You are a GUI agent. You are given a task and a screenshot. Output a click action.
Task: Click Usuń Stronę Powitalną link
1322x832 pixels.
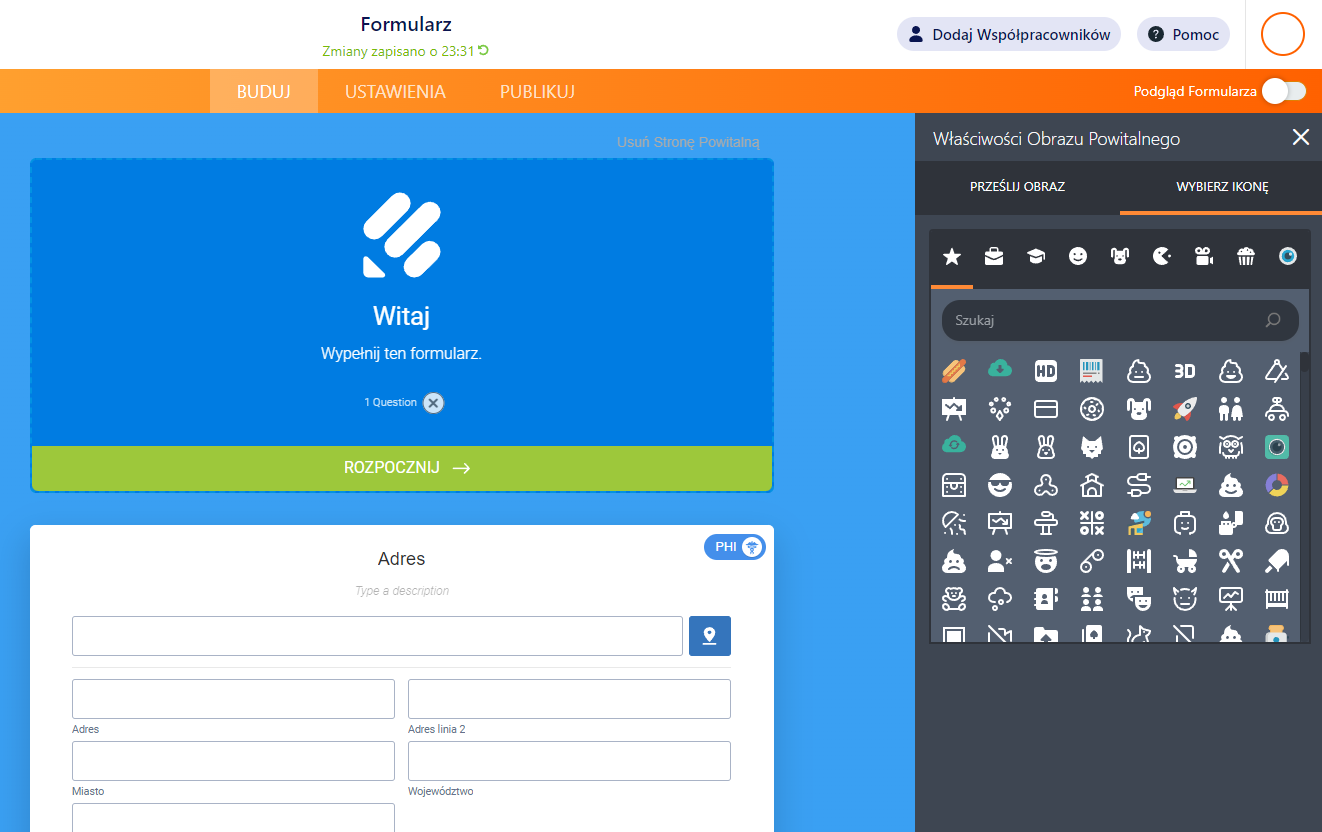(688, 142)
